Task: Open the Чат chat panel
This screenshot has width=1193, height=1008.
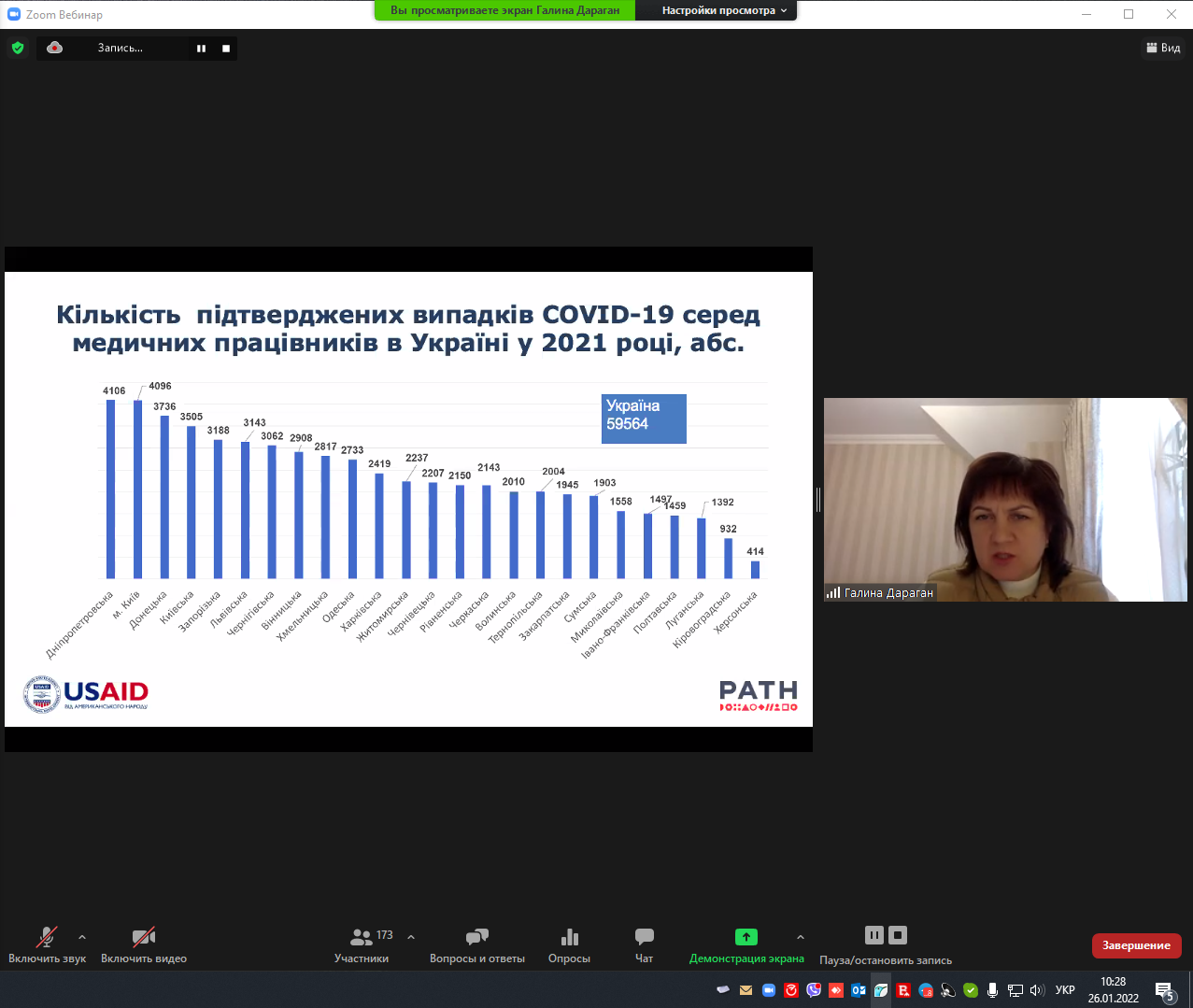Action: pyautogui.click(x=644, y=944)
